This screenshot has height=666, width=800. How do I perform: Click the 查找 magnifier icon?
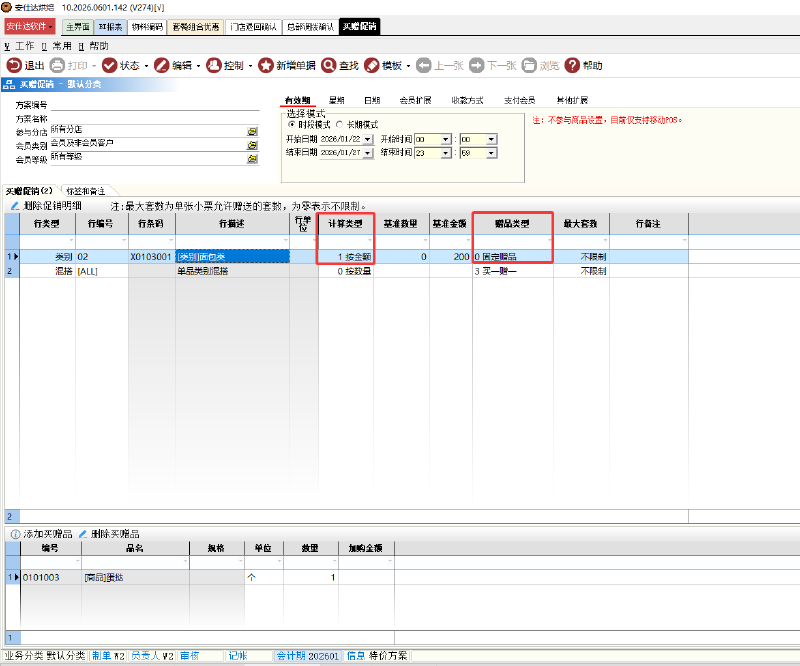point(329,65)
